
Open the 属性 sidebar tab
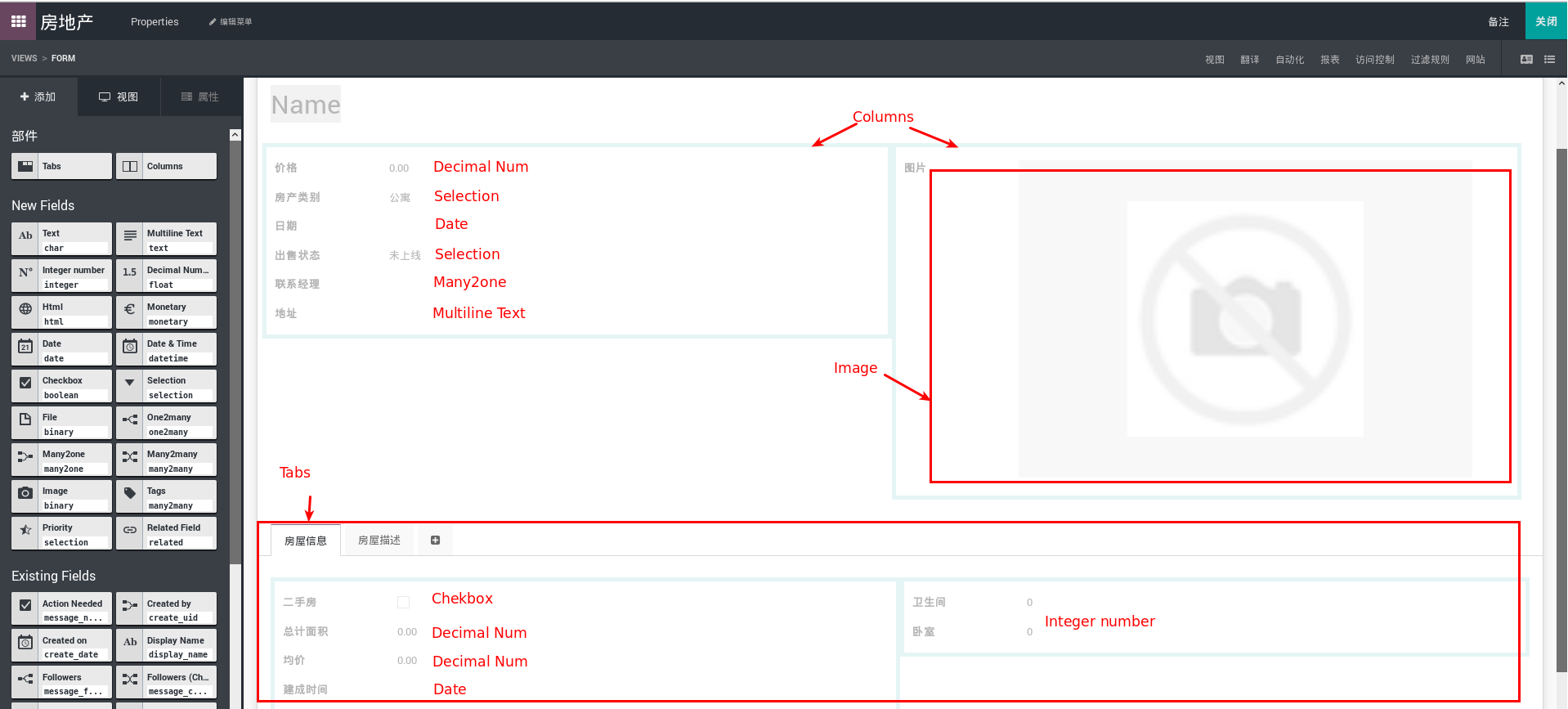(x=200, y=96)
